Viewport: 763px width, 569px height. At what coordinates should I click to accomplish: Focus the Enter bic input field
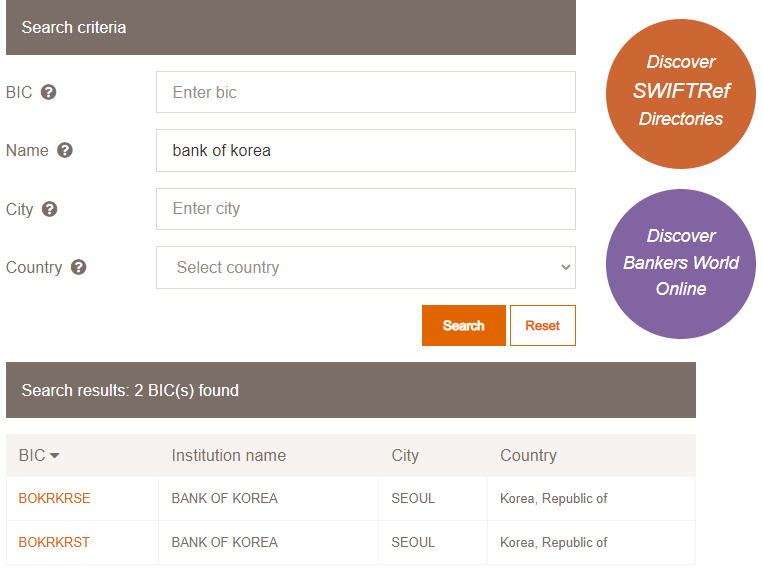[365, 92]
